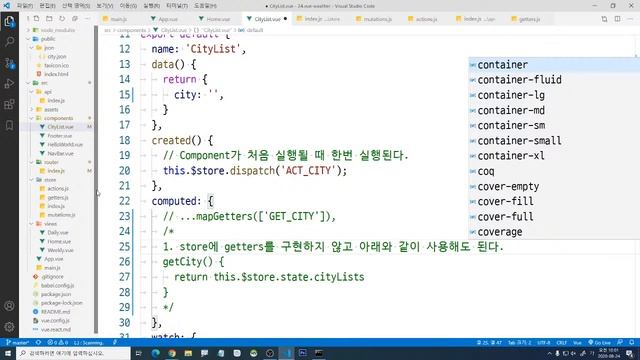Open NavBar.vue in explorer
This screenshot has width=640, height=360.
pos(60,153)
